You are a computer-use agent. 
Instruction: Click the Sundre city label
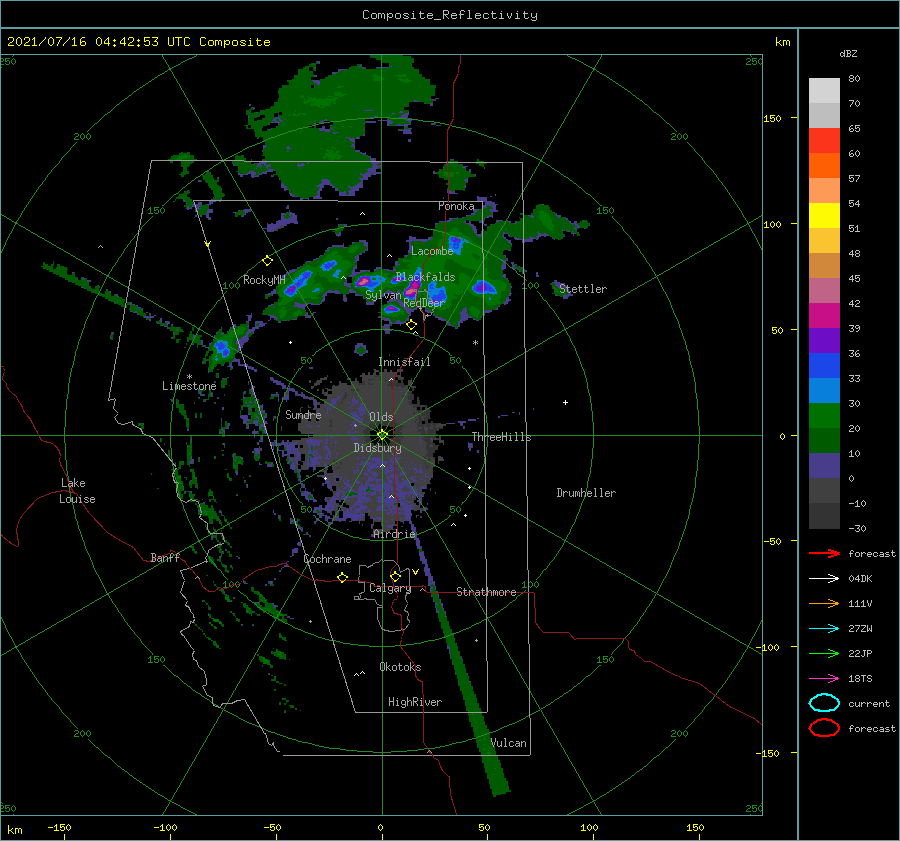pyautogui.click(x=303, y=415)
